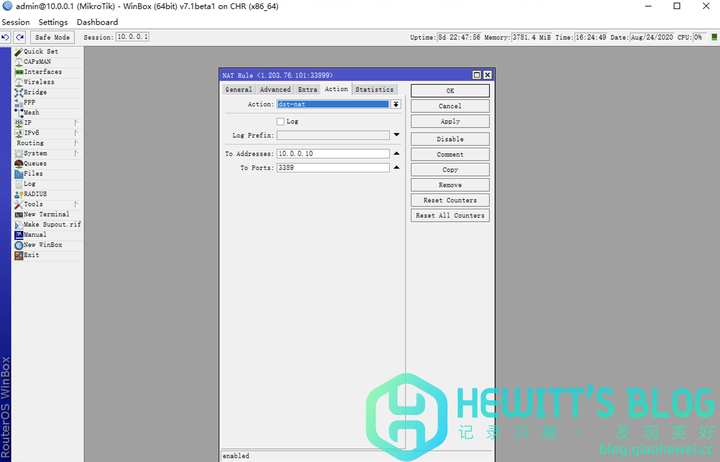This screenshot has width=720, height=462.
Task: Confirm the NAT rule with OK
Action: point(450,90)
